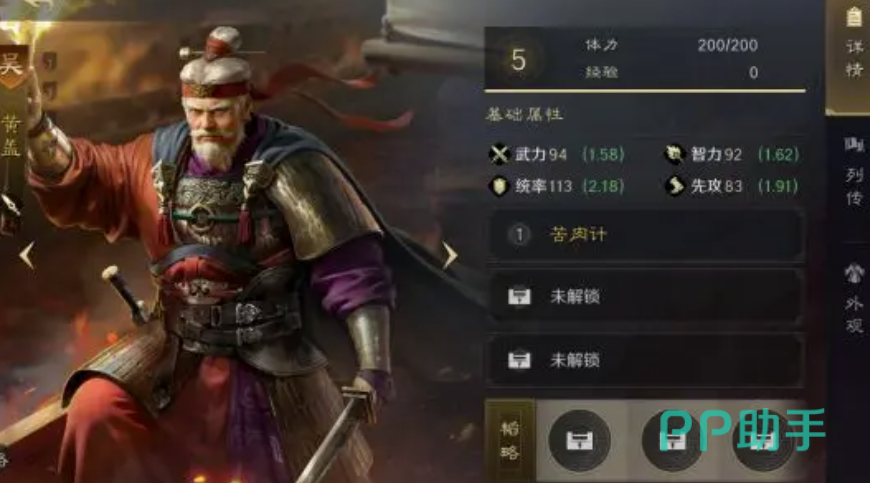Click the 智力 intelligence icon
The height and width of the screenshot is (483, 870).
(x=674, y=154)
